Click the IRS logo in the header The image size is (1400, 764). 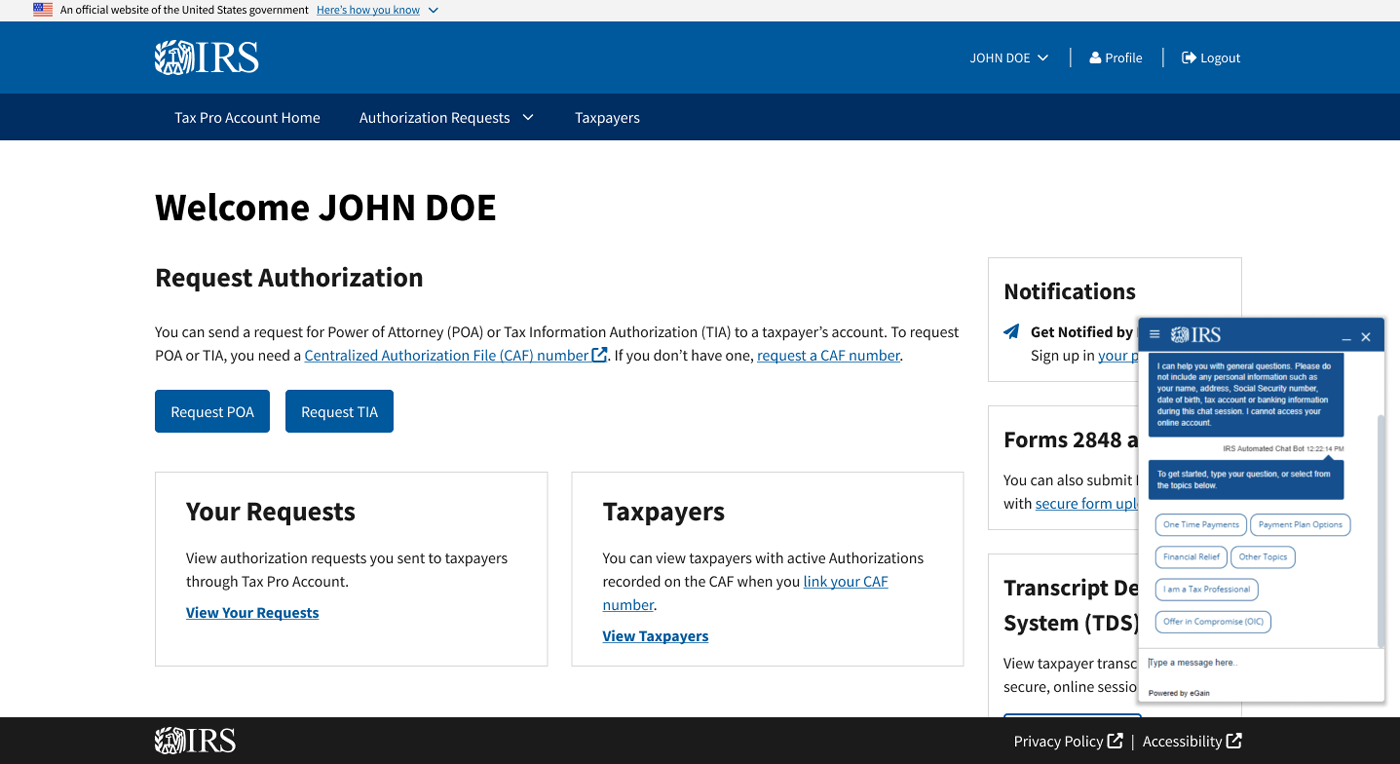207,57
